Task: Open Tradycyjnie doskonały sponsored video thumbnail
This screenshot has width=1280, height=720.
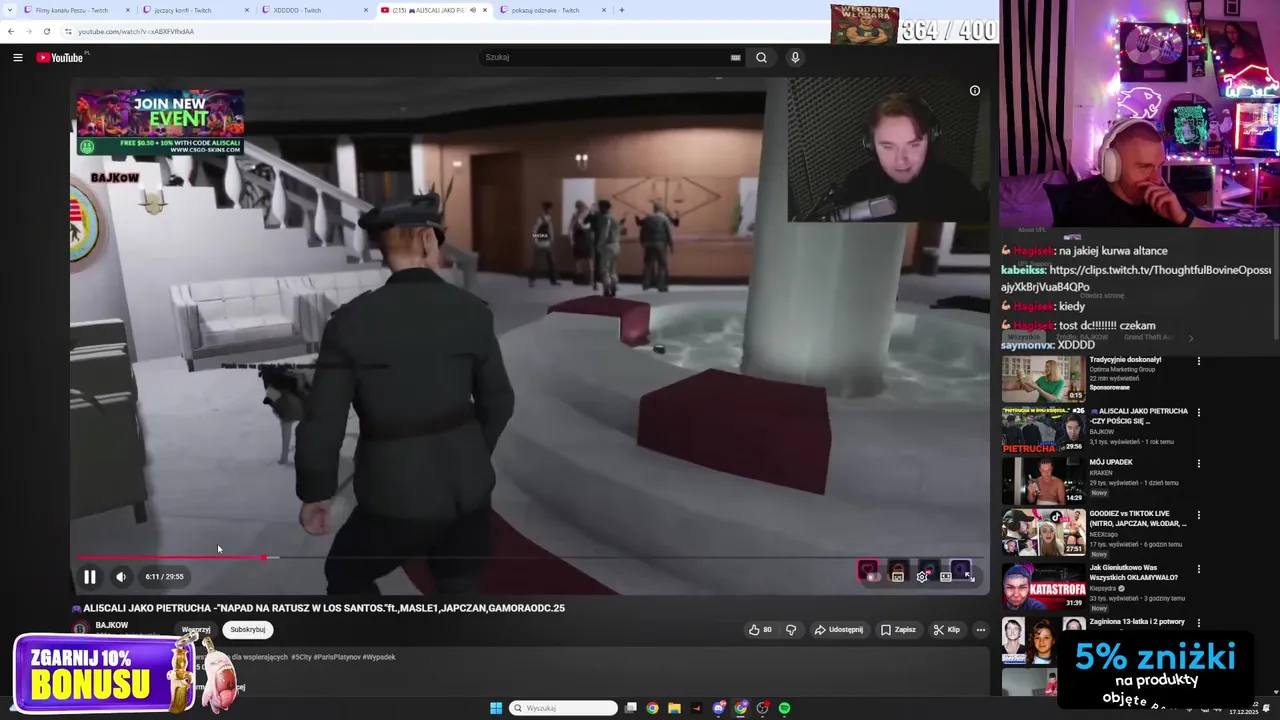Action: [1043, 378]
